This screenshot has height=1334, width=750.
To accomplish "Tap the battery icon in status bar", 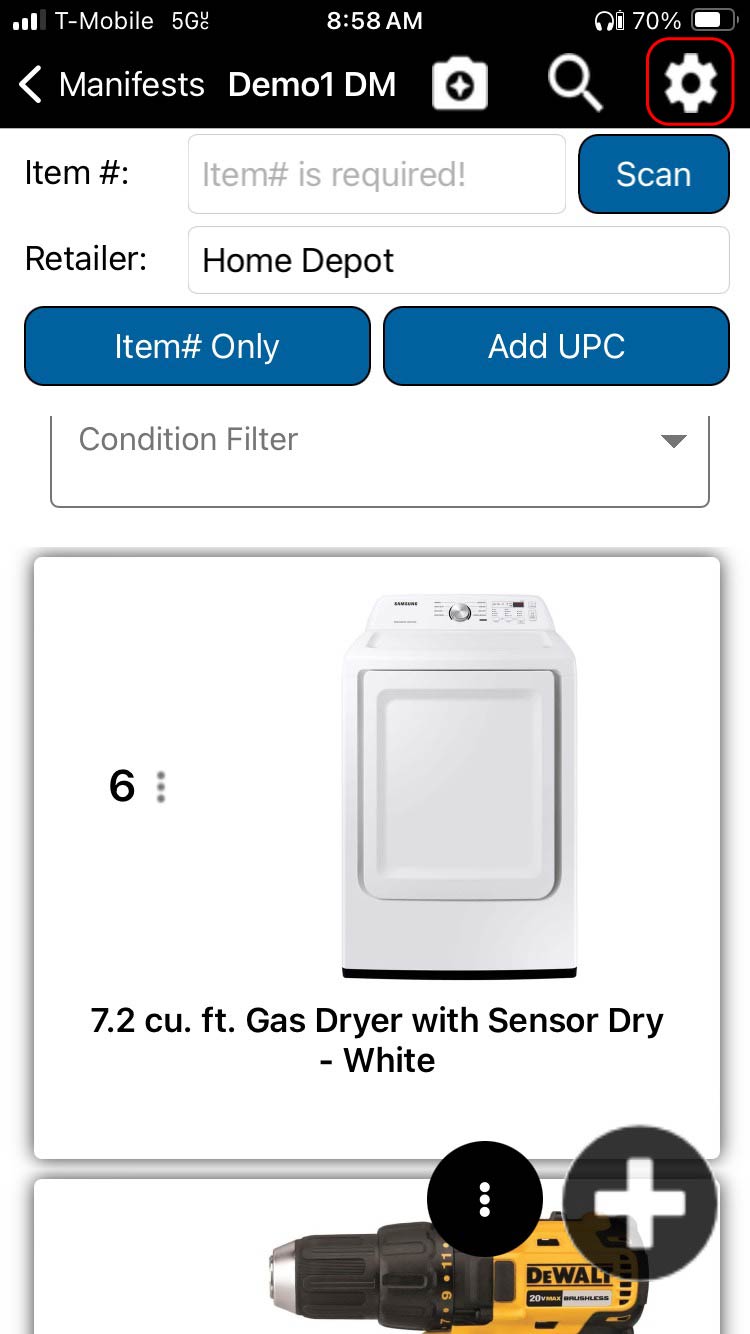I will click(x=713, y=20).
